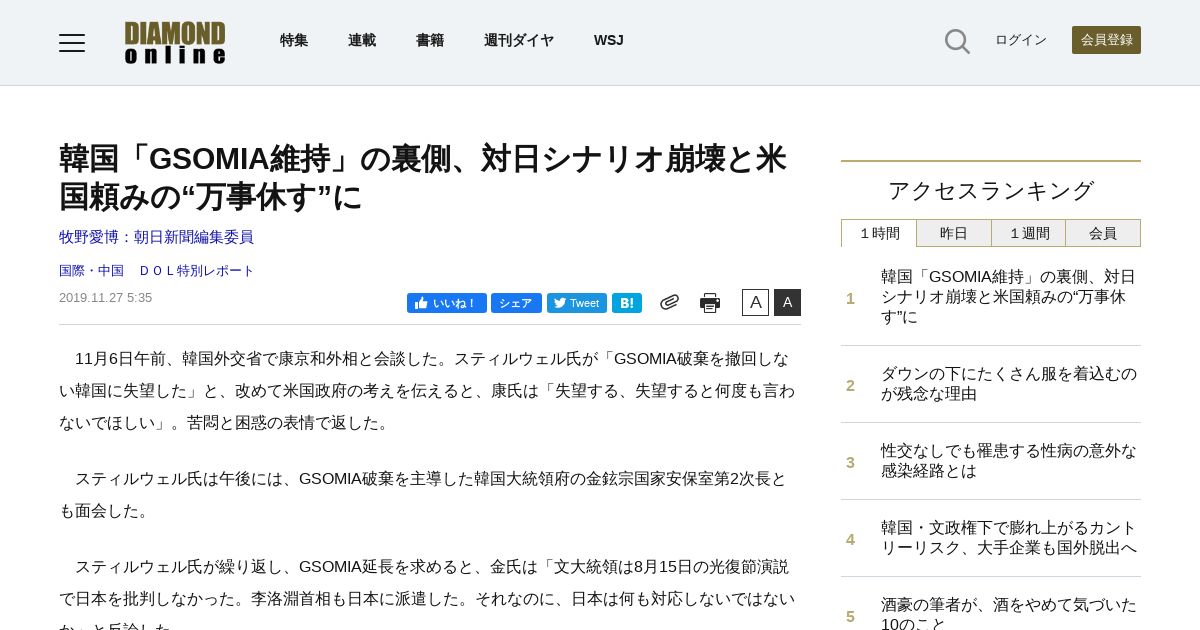
Task: Open the search magnifier
Action: (957, 41)
